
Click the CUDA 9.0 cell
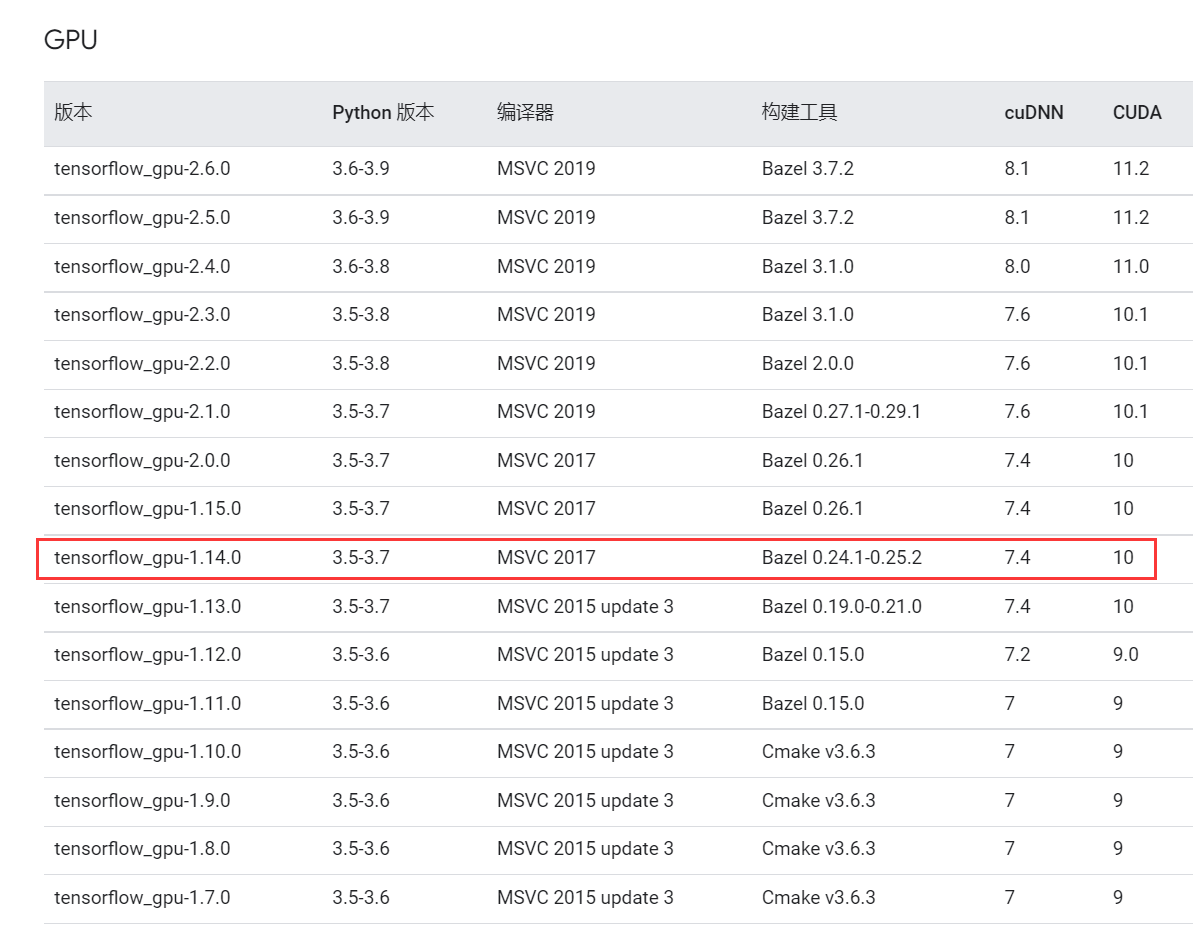1126,655
